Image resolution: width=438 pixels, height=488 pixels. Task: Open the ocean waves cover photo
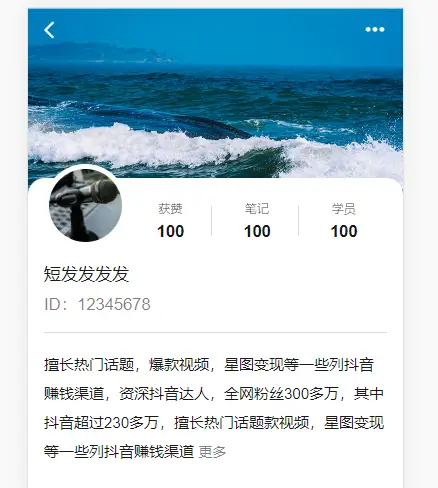pyautogui.click(x=215, y=93)
